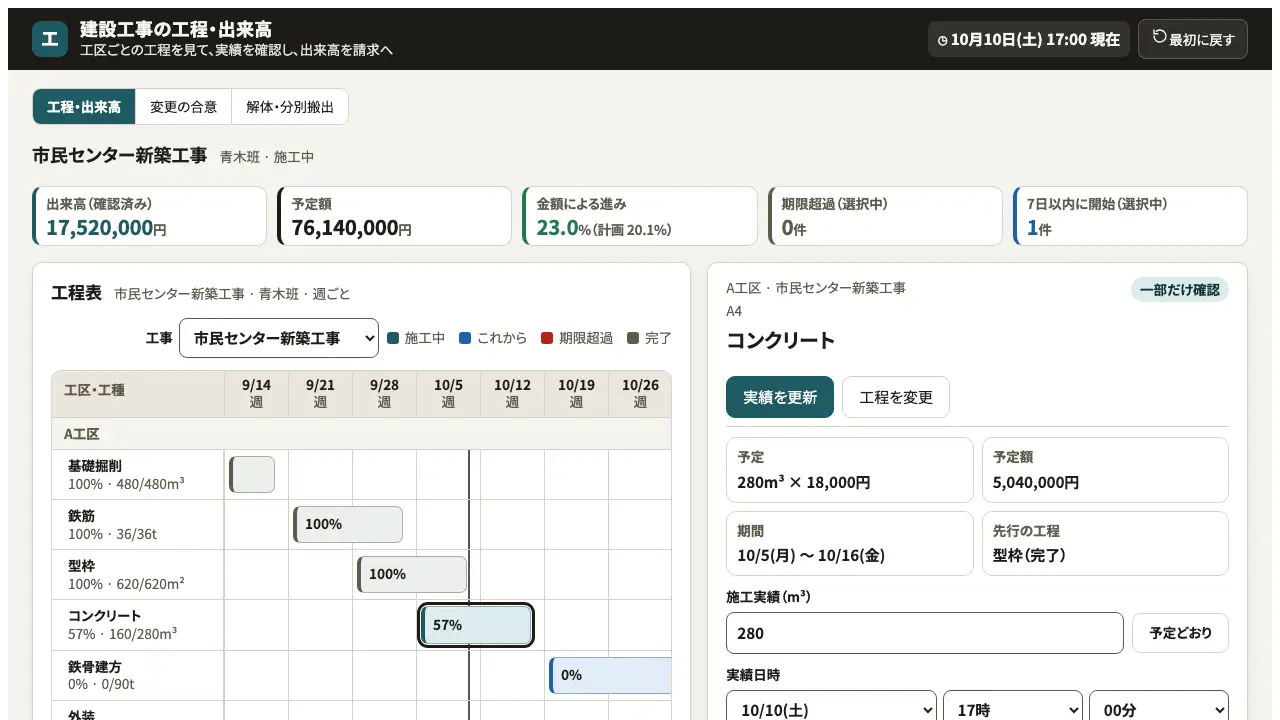
Task: Click the 9/14 週 column header
Action: coord(256,394)
